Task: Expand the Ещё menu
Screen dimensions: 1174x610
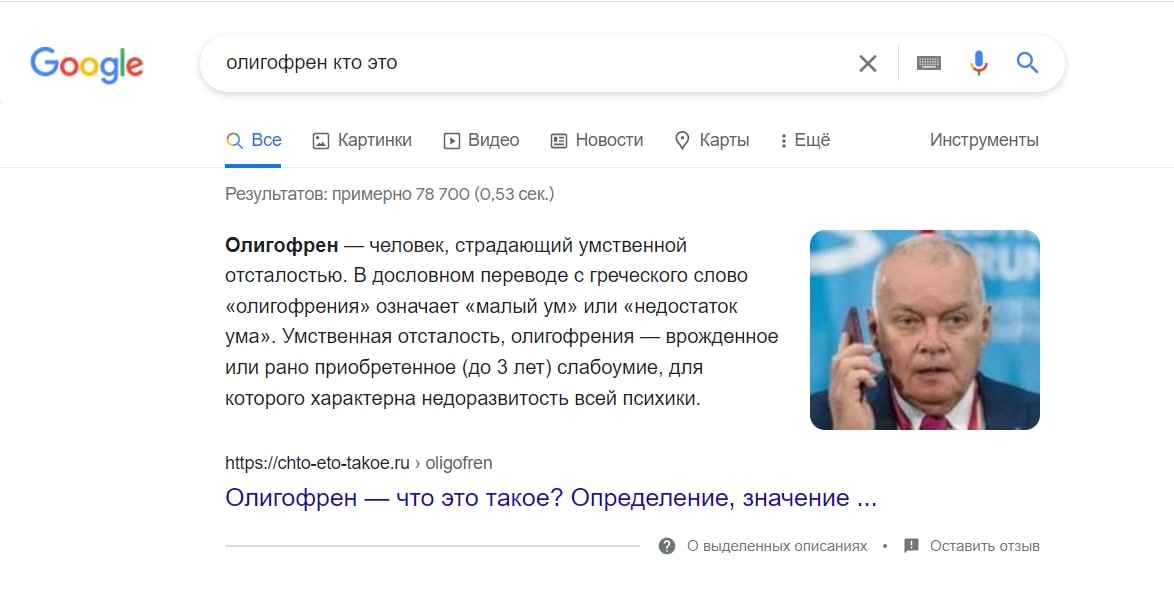Action: [805, 140]
